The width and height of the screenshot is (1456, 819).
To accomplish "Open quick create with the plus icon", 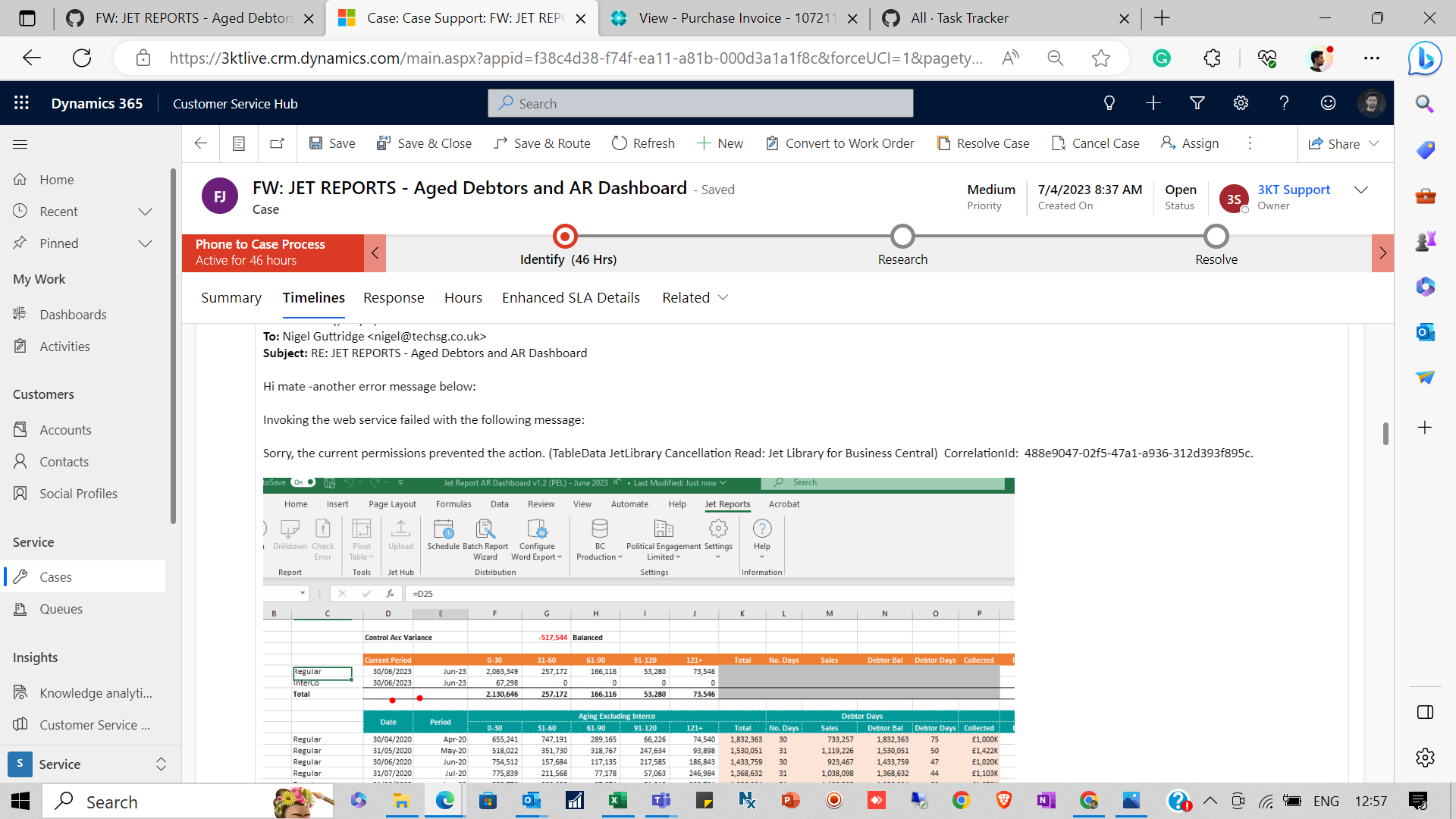I will (1153, 103).
